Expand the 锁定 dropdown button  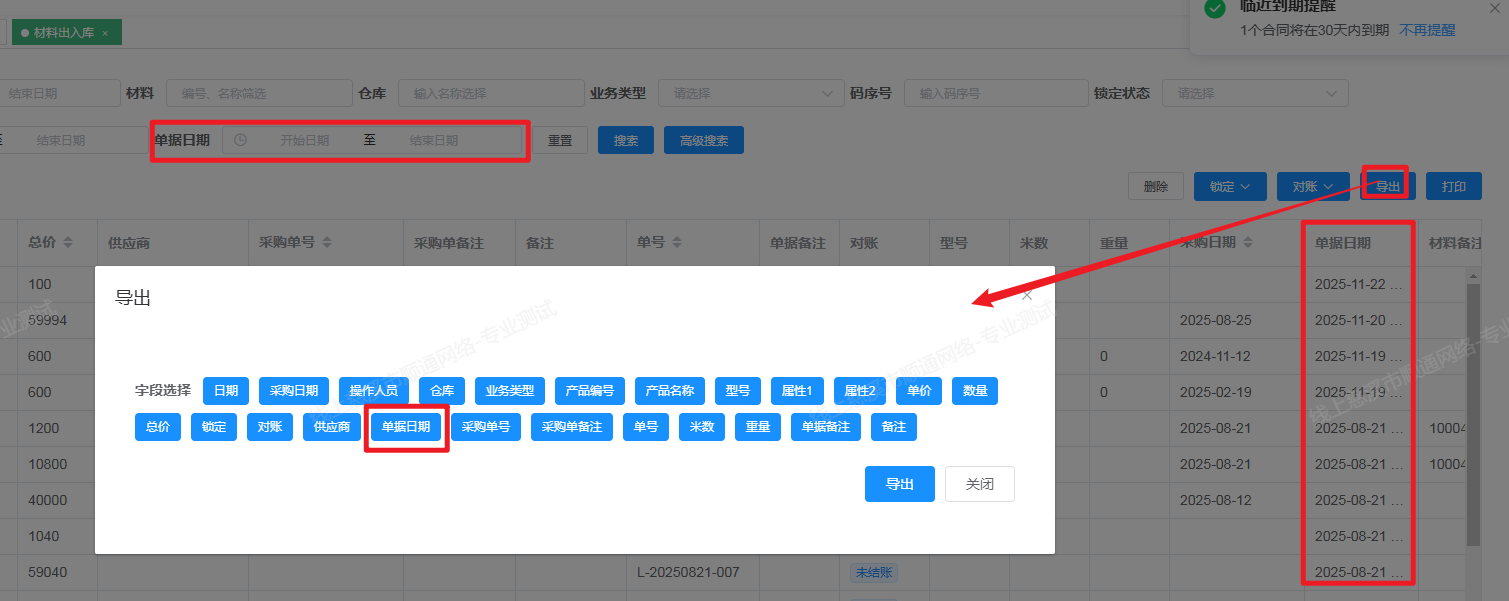(x=1229, y=187)
